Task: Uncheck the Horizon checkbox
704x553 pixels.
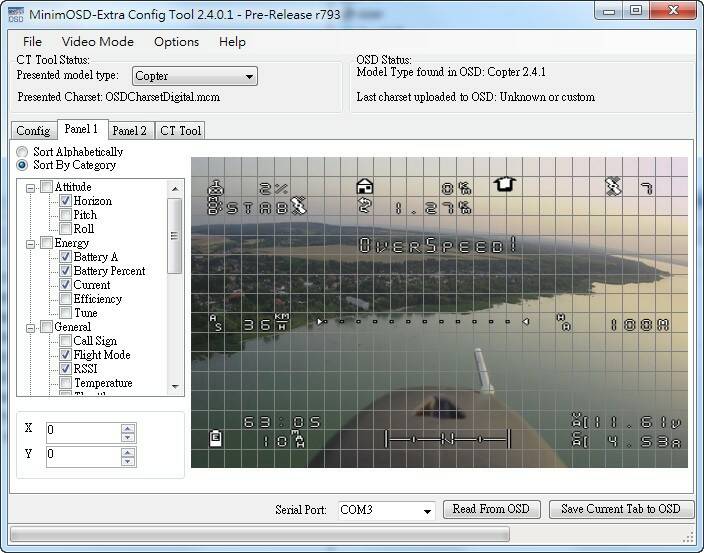Action: 65,201
